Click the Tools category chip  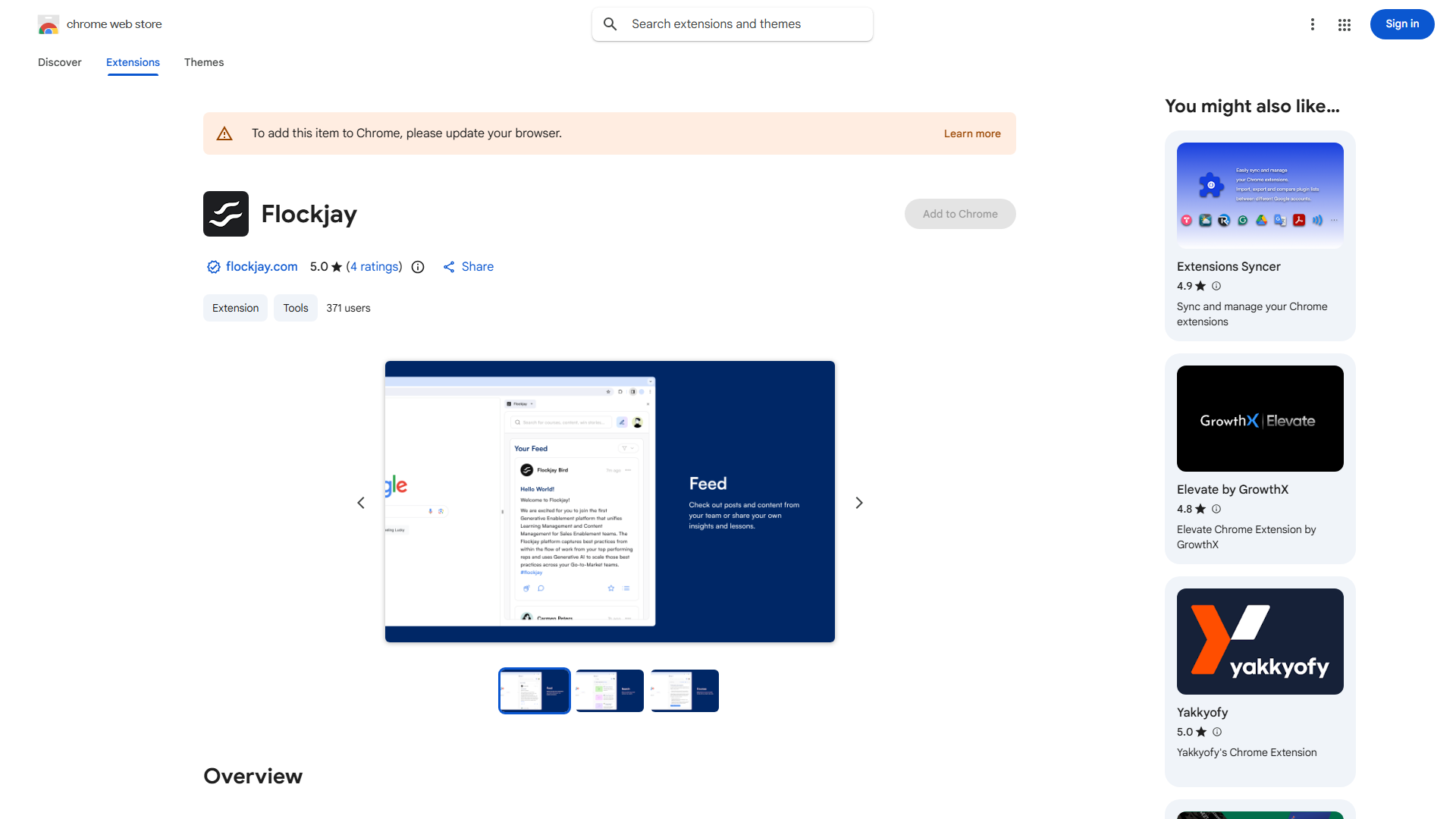pyautogui.click(x=296, y=308)
